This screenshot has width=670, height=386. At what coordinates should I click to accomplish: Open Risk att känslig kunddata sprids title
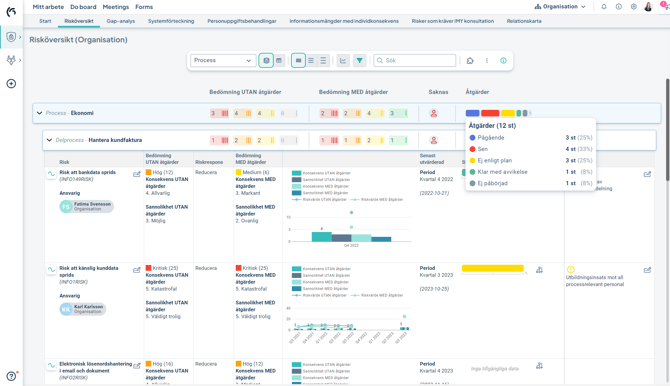click(89, 271)
